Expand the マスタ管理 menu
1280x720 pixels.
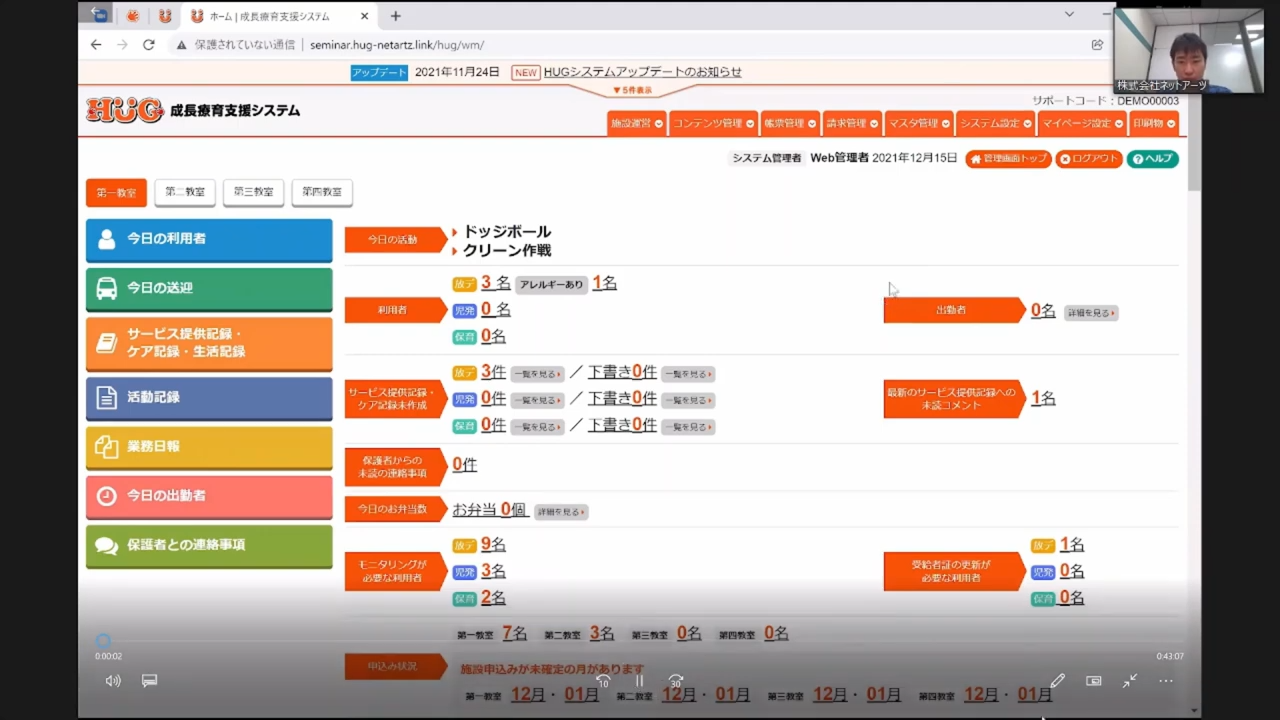click(x=918, y=123)
